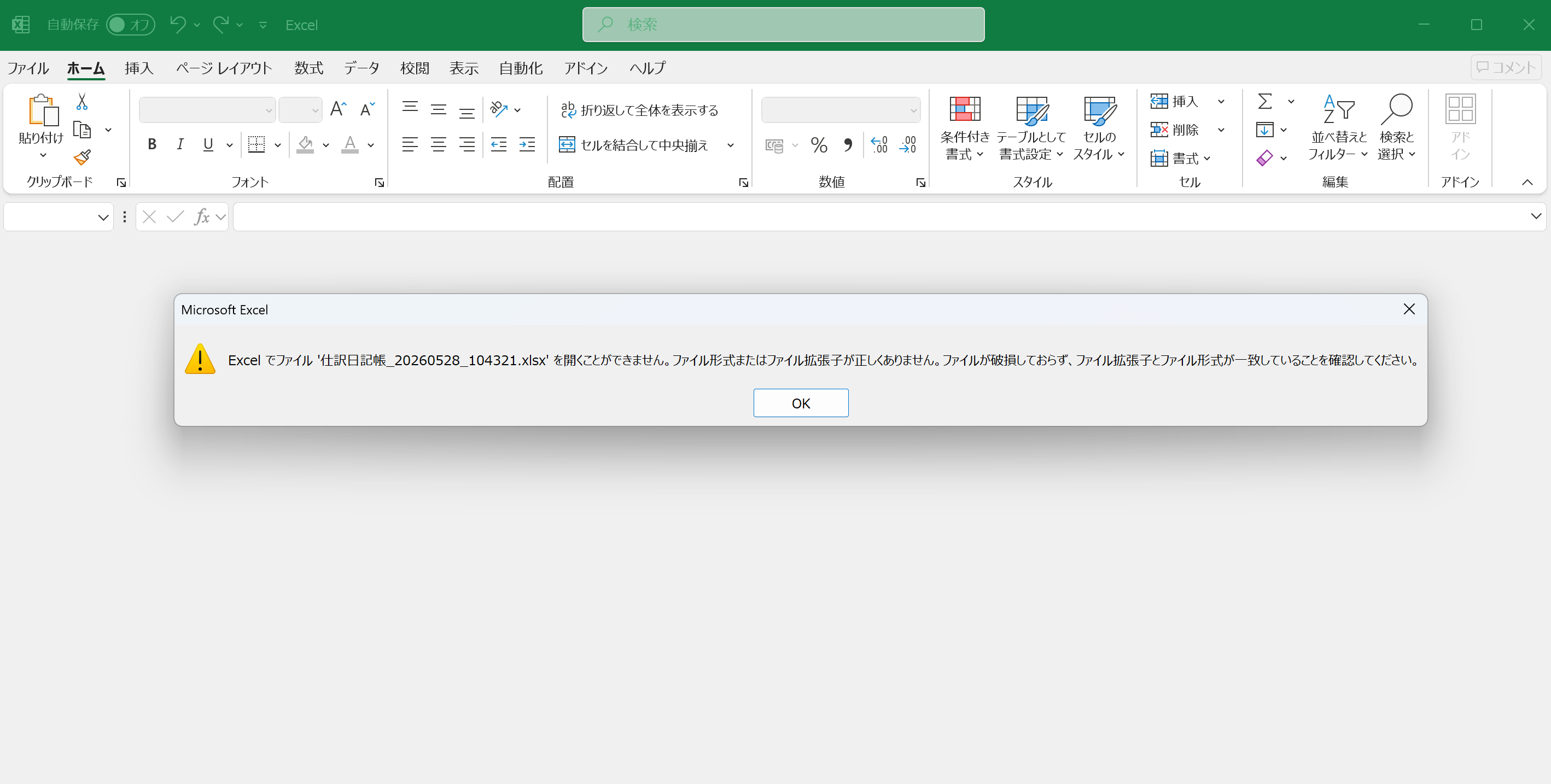Viewport: 1551px width, 784px height.
Task: Open 検索と選択 menu
Action: click(x=1396, y=128)
